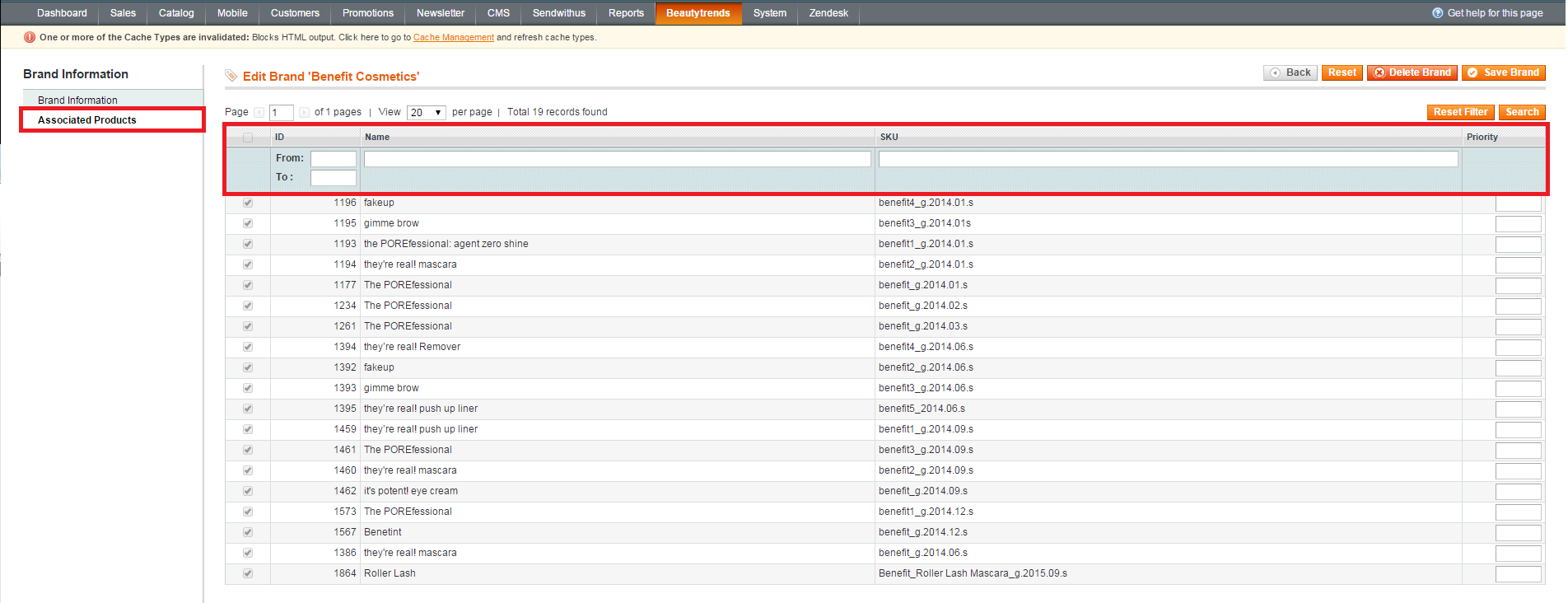Viewport: 1568px width, 603px height.
Task: Uncheck product 1195 gimme brow
Action: coord(248,223)
